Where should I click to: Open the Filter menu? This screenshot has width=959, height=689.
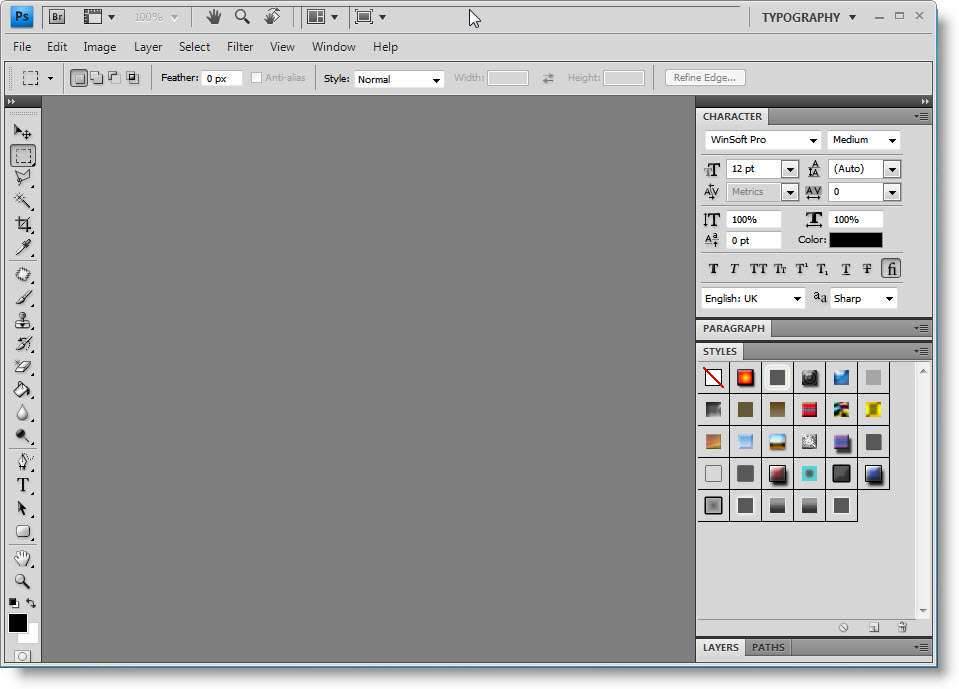[240, 47]
